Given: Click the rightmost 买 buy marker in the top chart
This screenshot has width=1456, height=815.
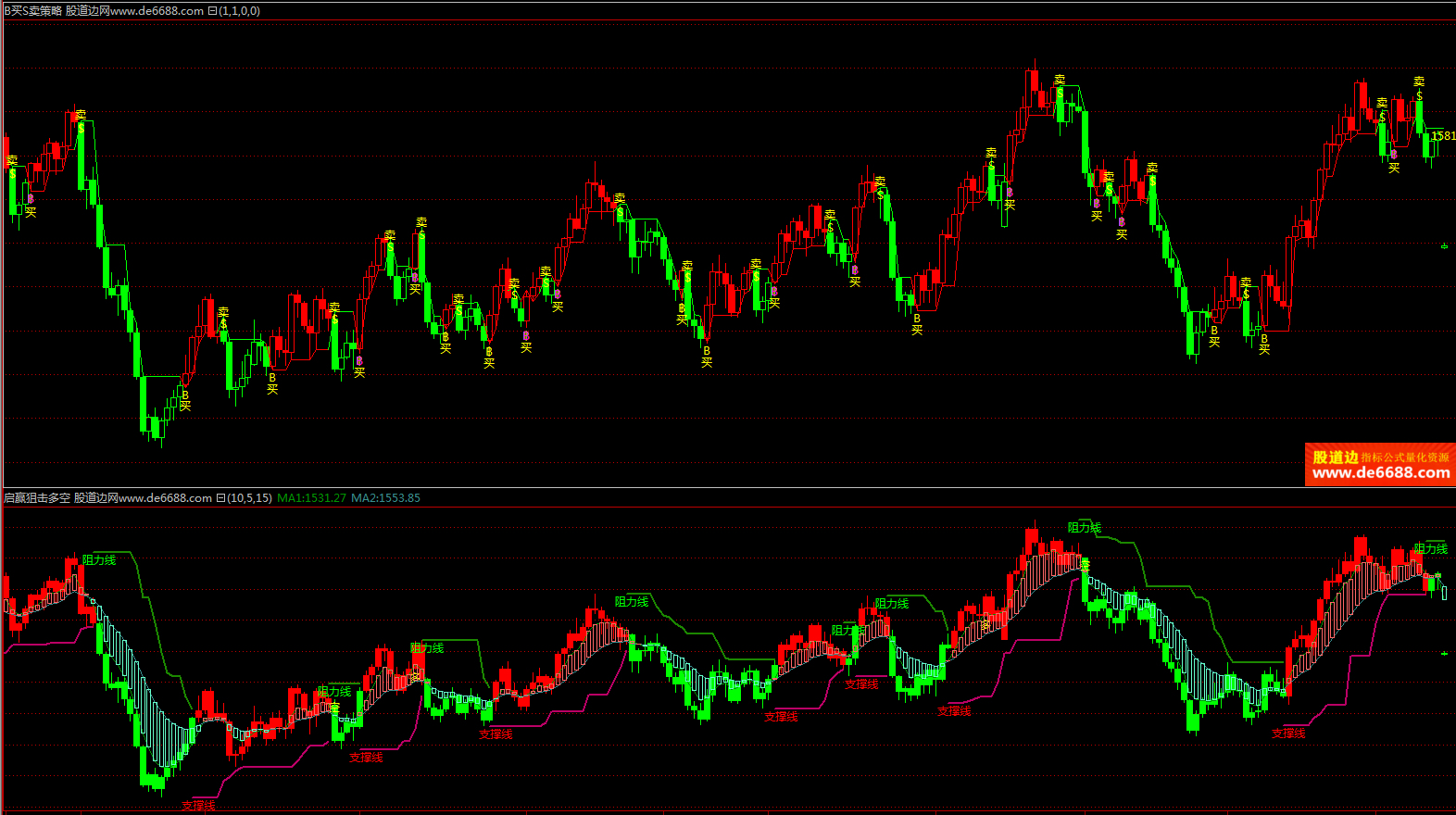Looking at the screenshot, I should [x=1394, y=168].
